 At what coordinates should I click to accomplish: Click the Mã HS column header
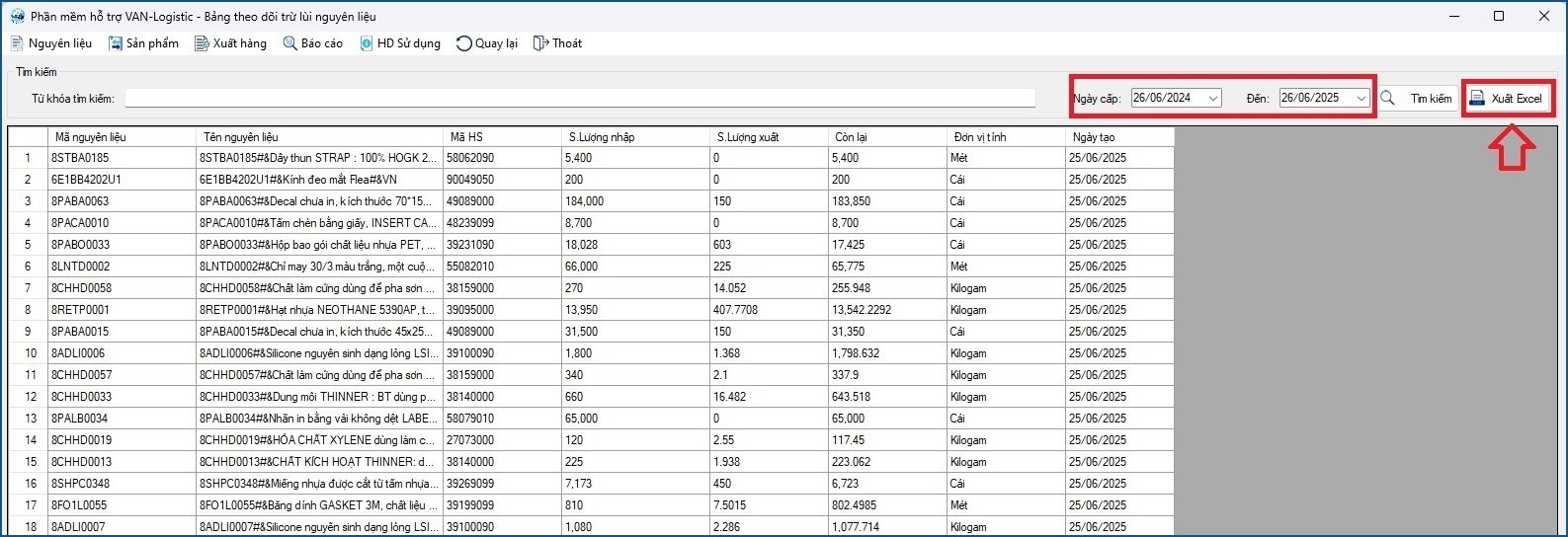point(503,137)
